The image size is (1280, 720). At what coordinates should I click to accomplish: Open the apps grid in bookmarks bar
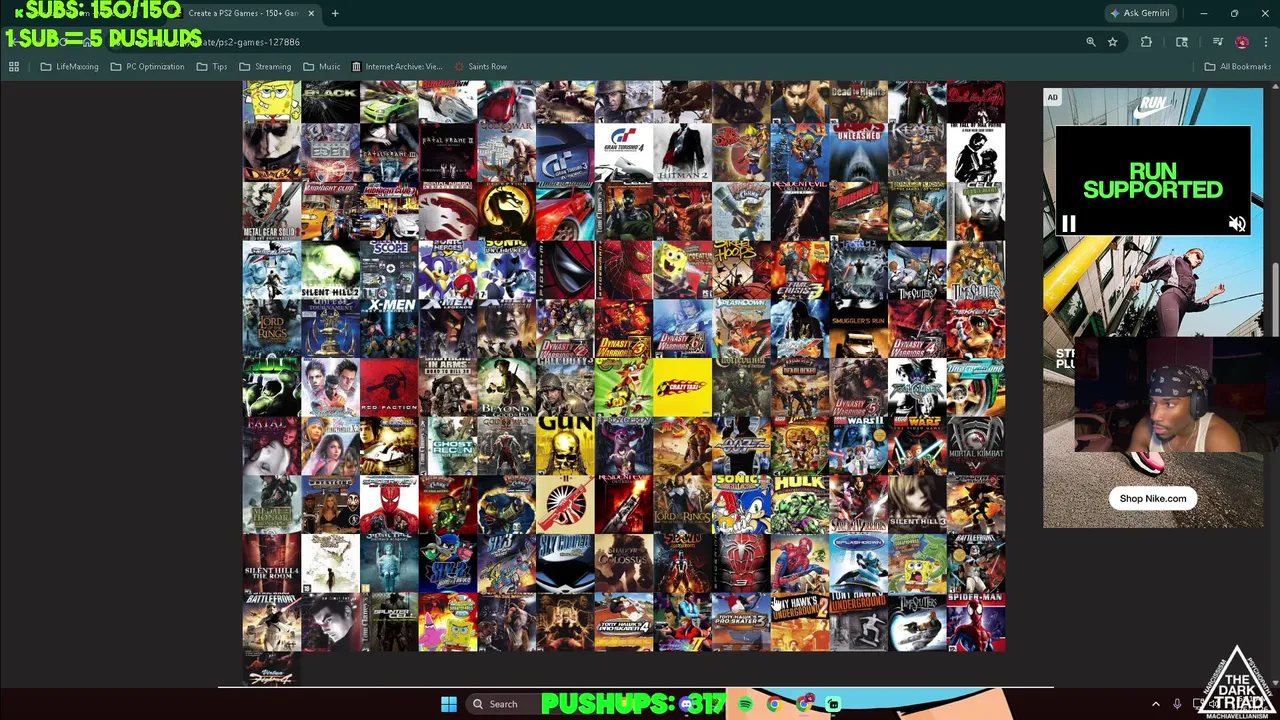[x=14, y=67]
